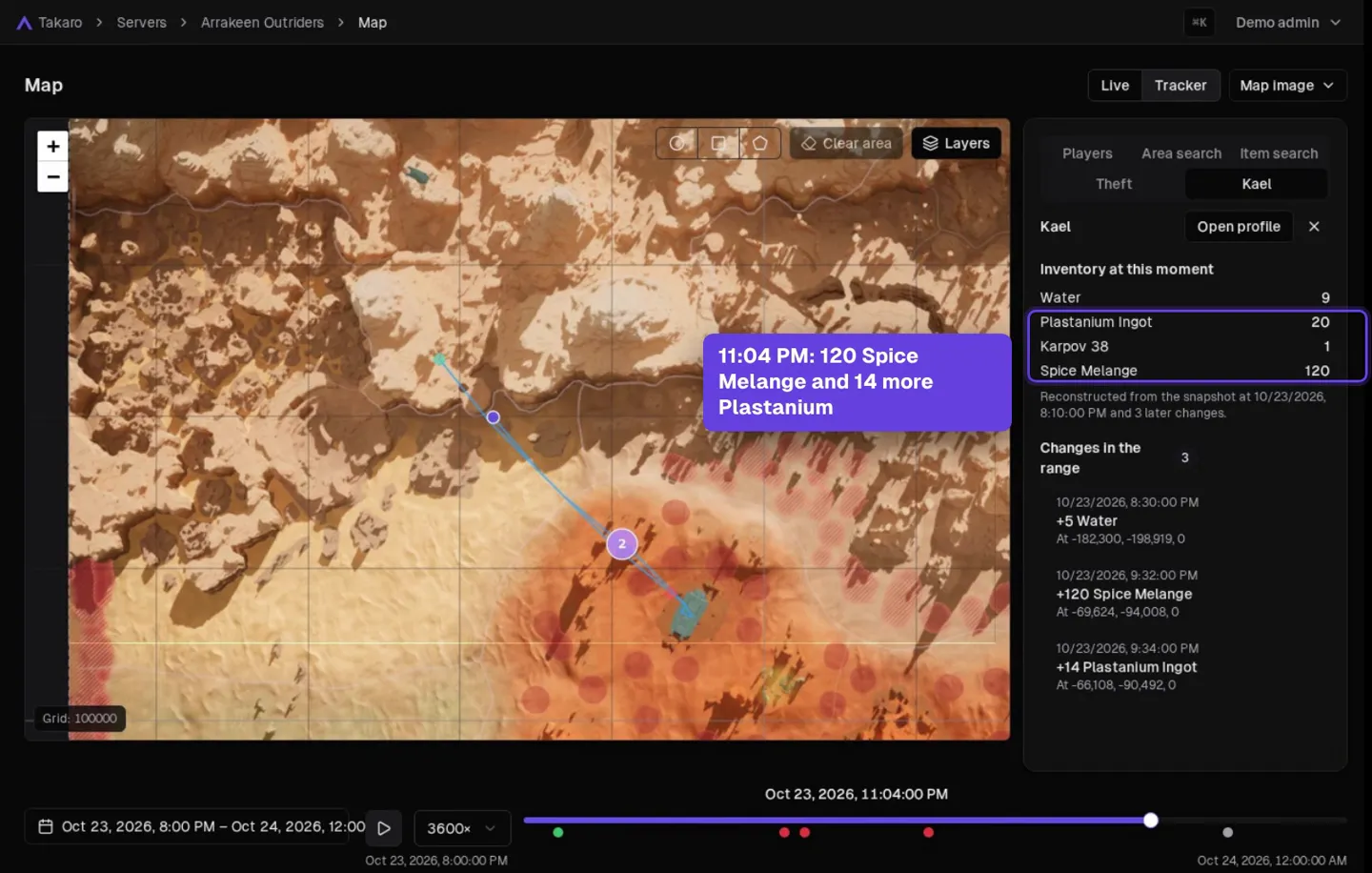Go to Takaro home breadcrumb
Screen dimensions: 1372x873
pos(60,22)
